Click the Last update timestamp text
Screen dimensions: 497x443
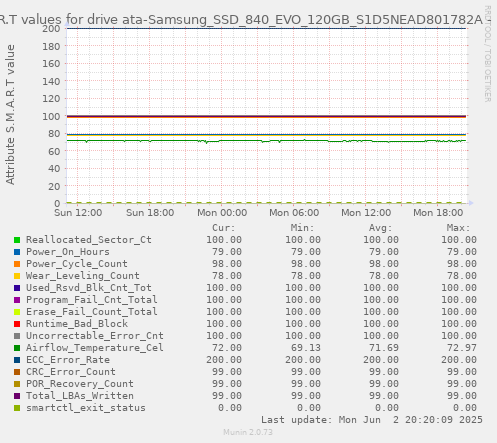[x=372, y=420]
